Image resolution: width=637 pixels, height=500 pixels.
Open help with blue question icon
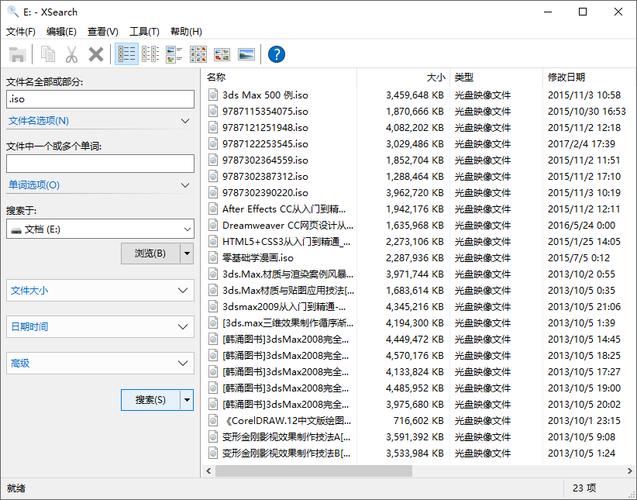[x=276, y=54]
